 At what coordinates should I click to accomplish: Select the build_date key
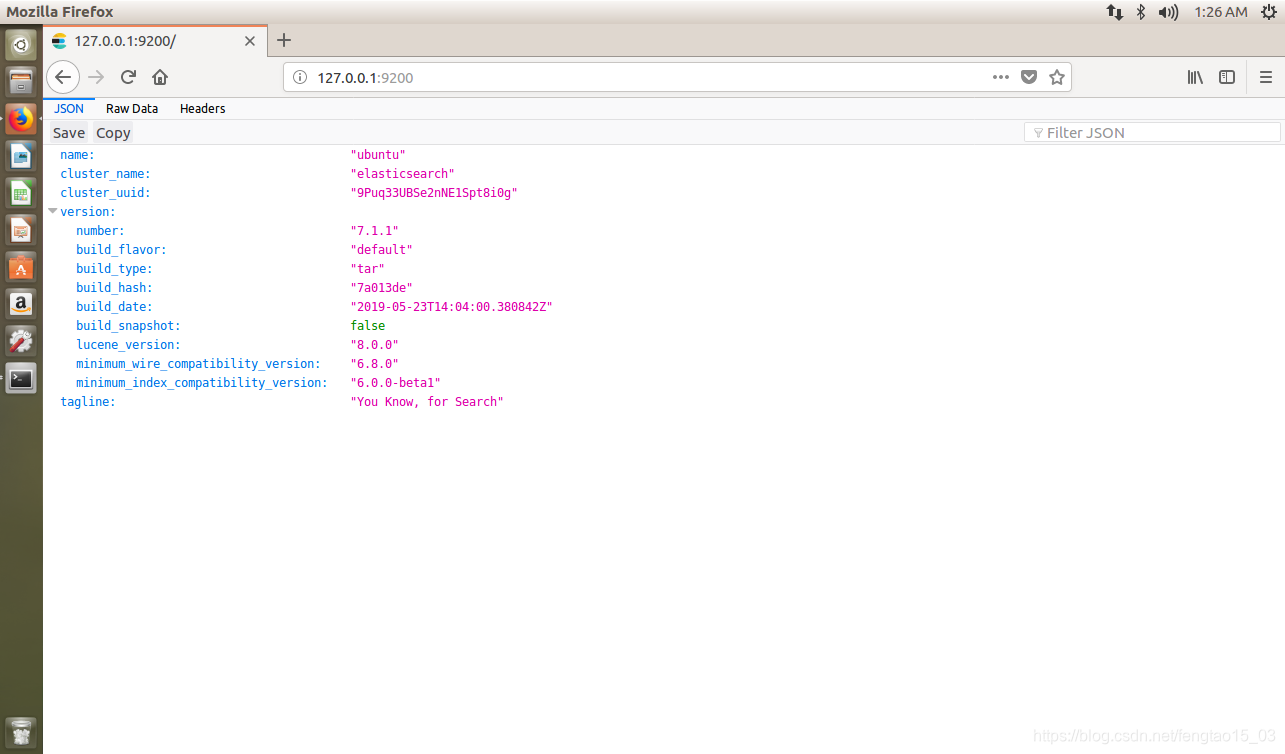[x=114, y=307]
